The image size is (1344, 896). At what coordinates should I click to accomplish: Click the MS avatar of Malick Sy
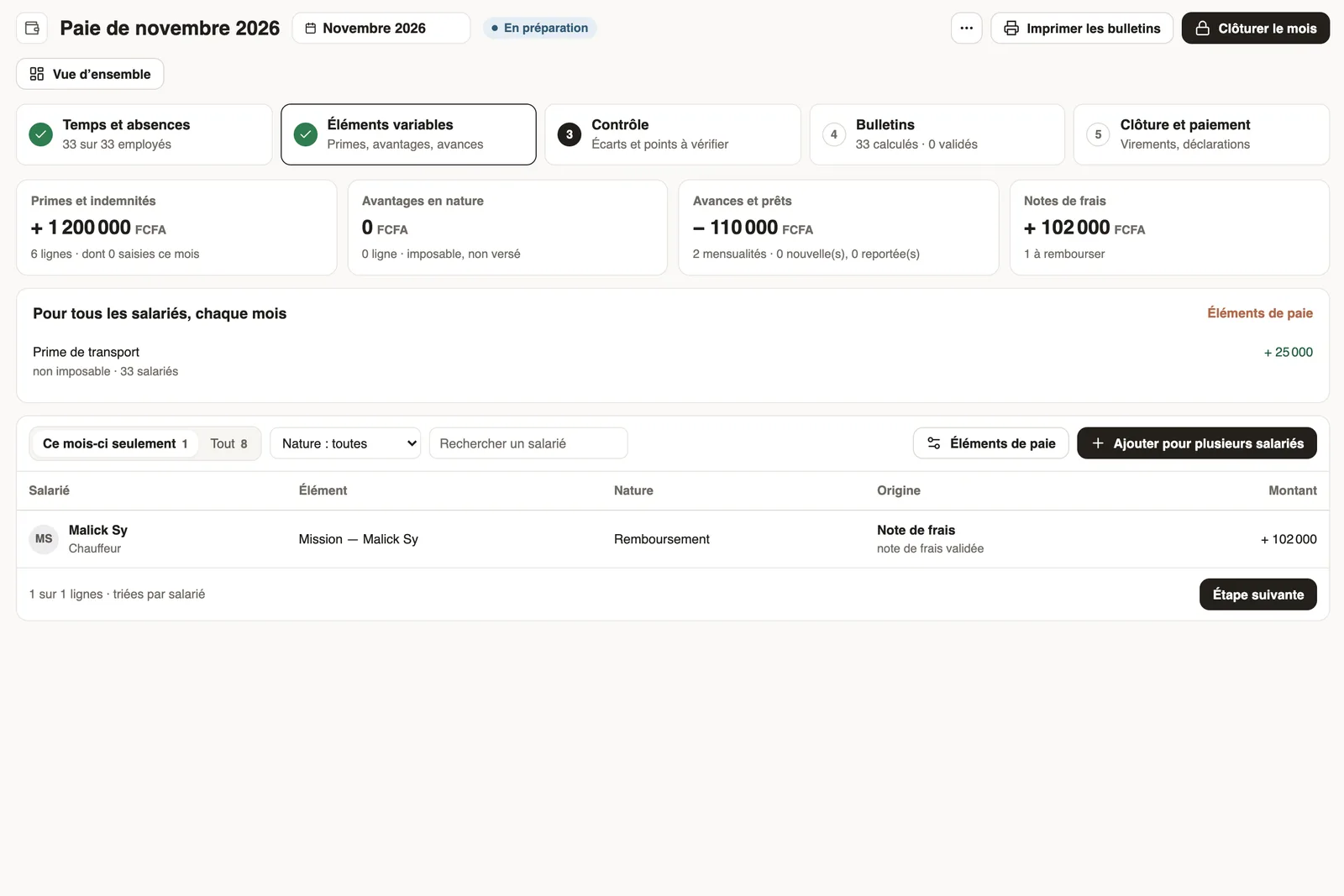[x=44, y=539]
